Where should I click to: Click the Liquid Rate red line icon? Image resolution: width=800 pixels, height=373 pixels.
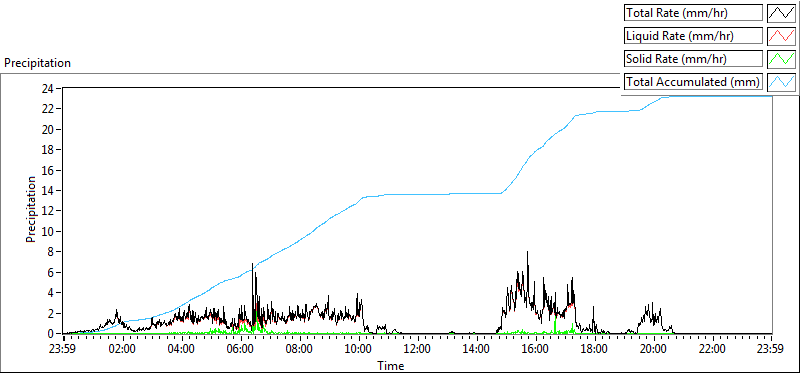click(781, 35)
